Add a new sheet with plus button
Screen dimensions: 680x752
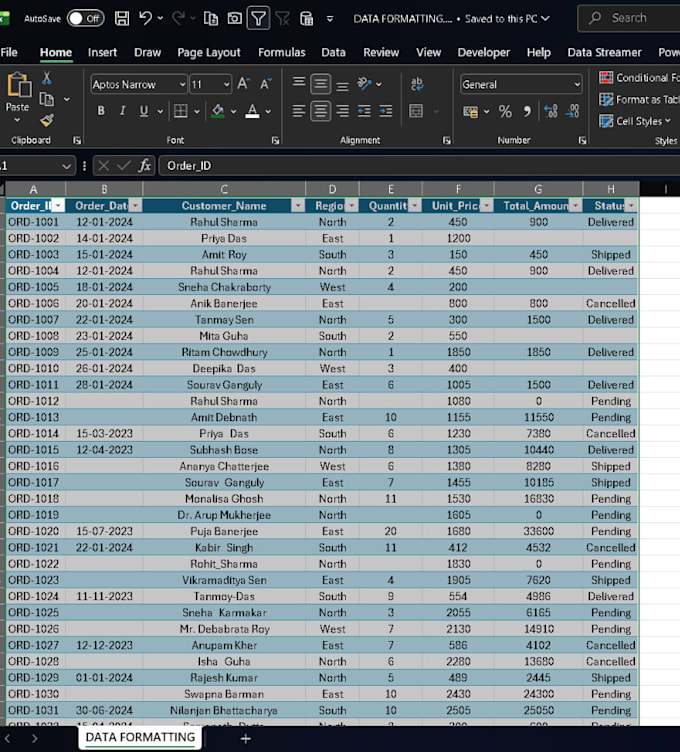(245, 739)
